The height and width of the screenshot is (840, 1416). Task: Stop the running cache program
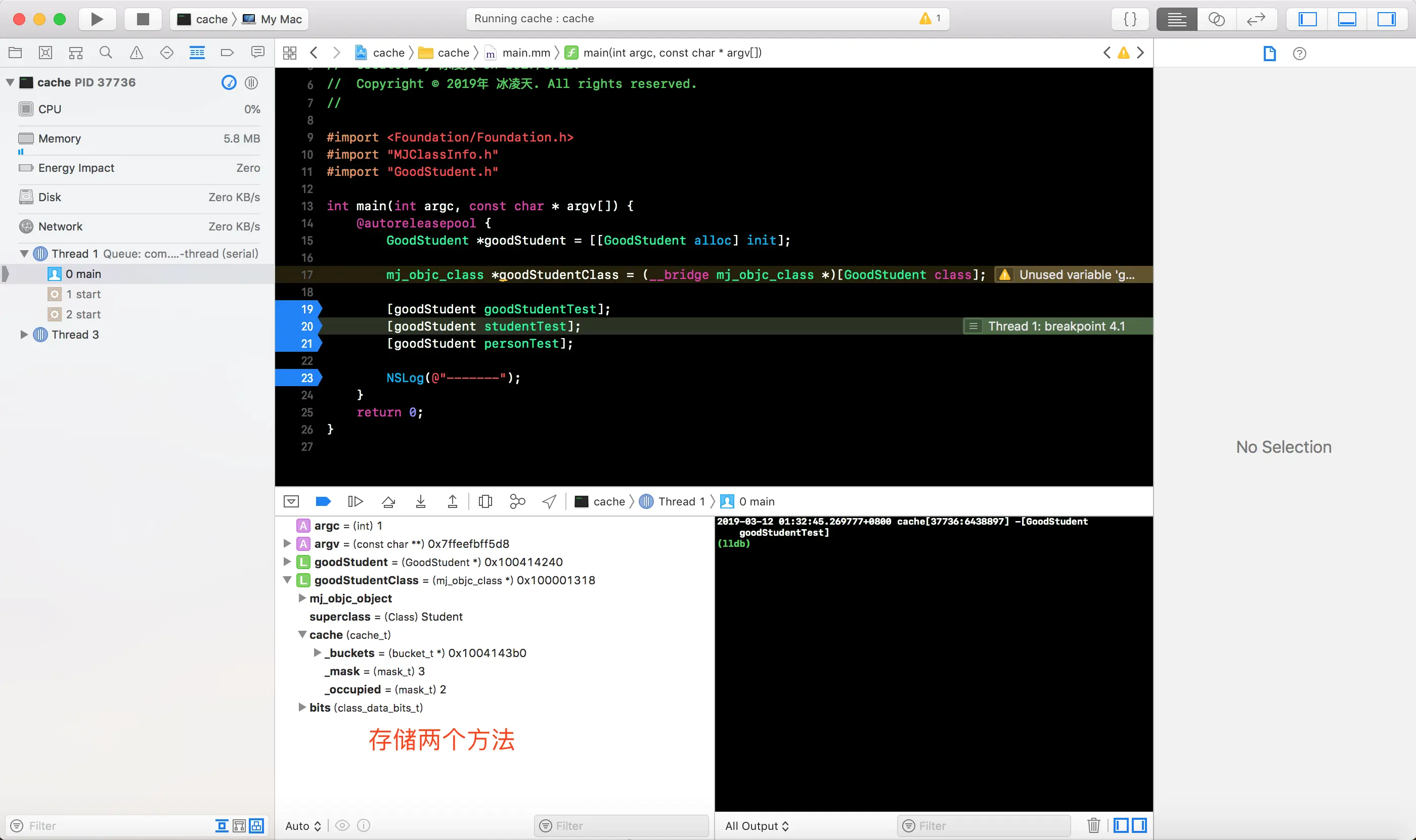pyautogui.click(x=143, y=19)
